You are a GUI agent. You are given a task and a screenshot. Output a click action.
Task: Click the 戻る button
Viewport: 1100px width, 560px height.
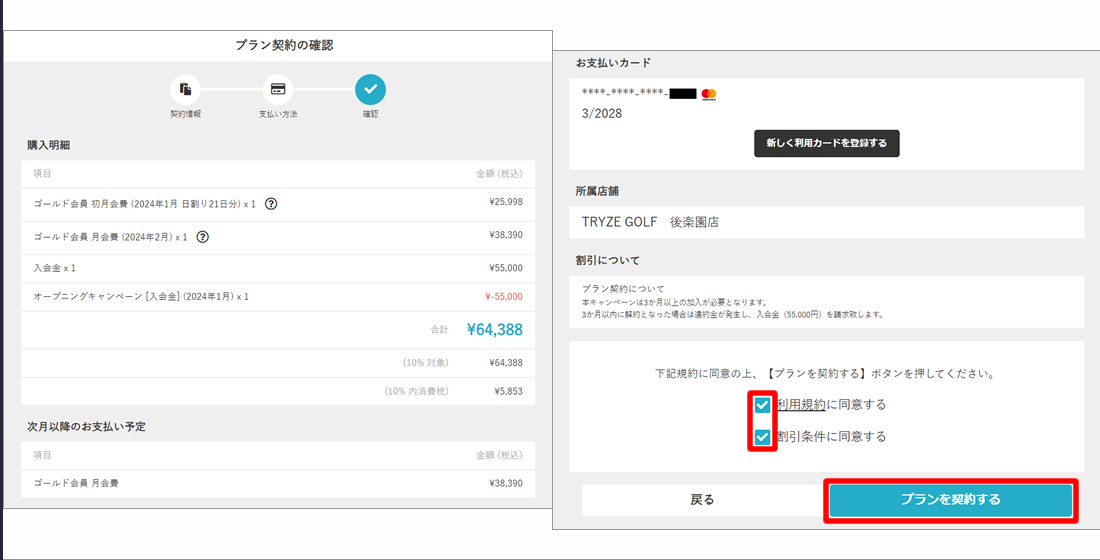pos(702,500)
